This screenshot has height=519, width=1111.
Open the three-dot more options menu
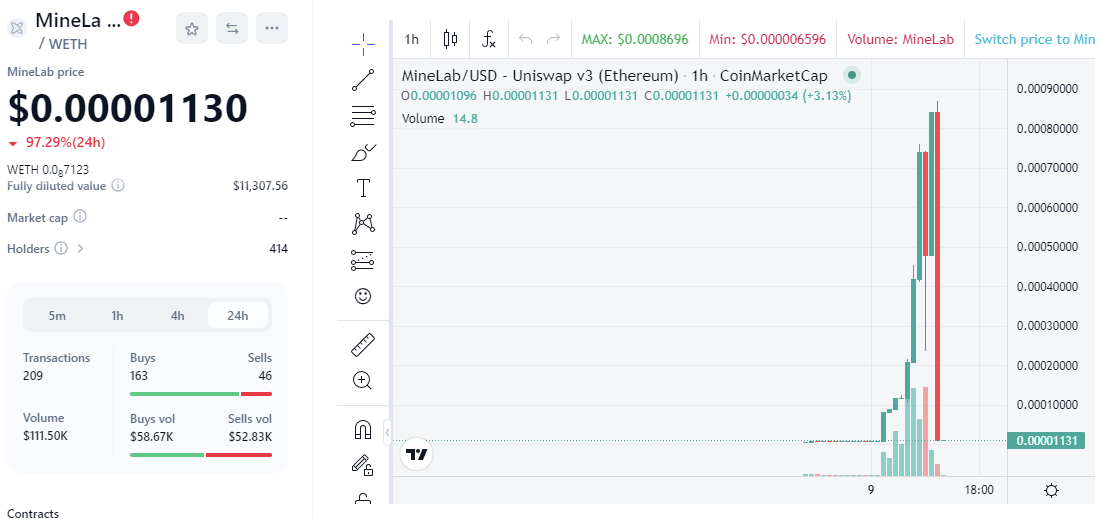[272, 28]
